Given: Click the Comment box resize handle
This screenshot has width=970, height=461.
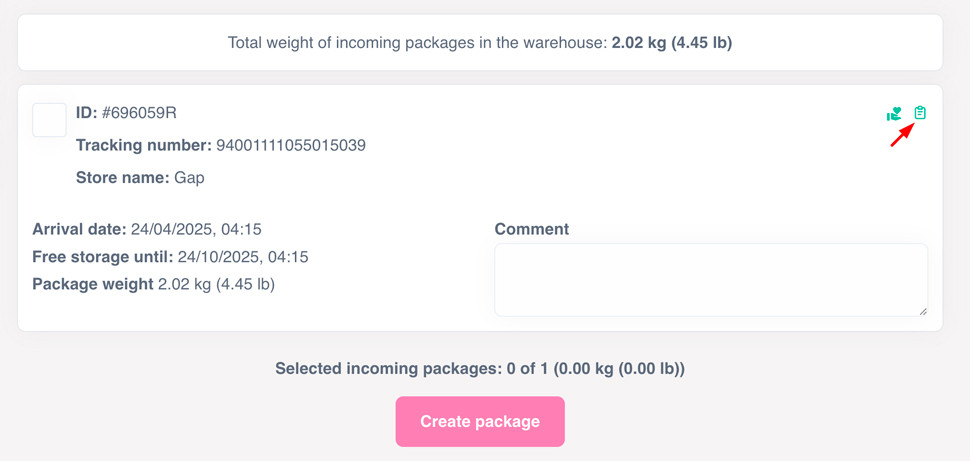Looking at the screenshot, I should (x=922, y=311).
